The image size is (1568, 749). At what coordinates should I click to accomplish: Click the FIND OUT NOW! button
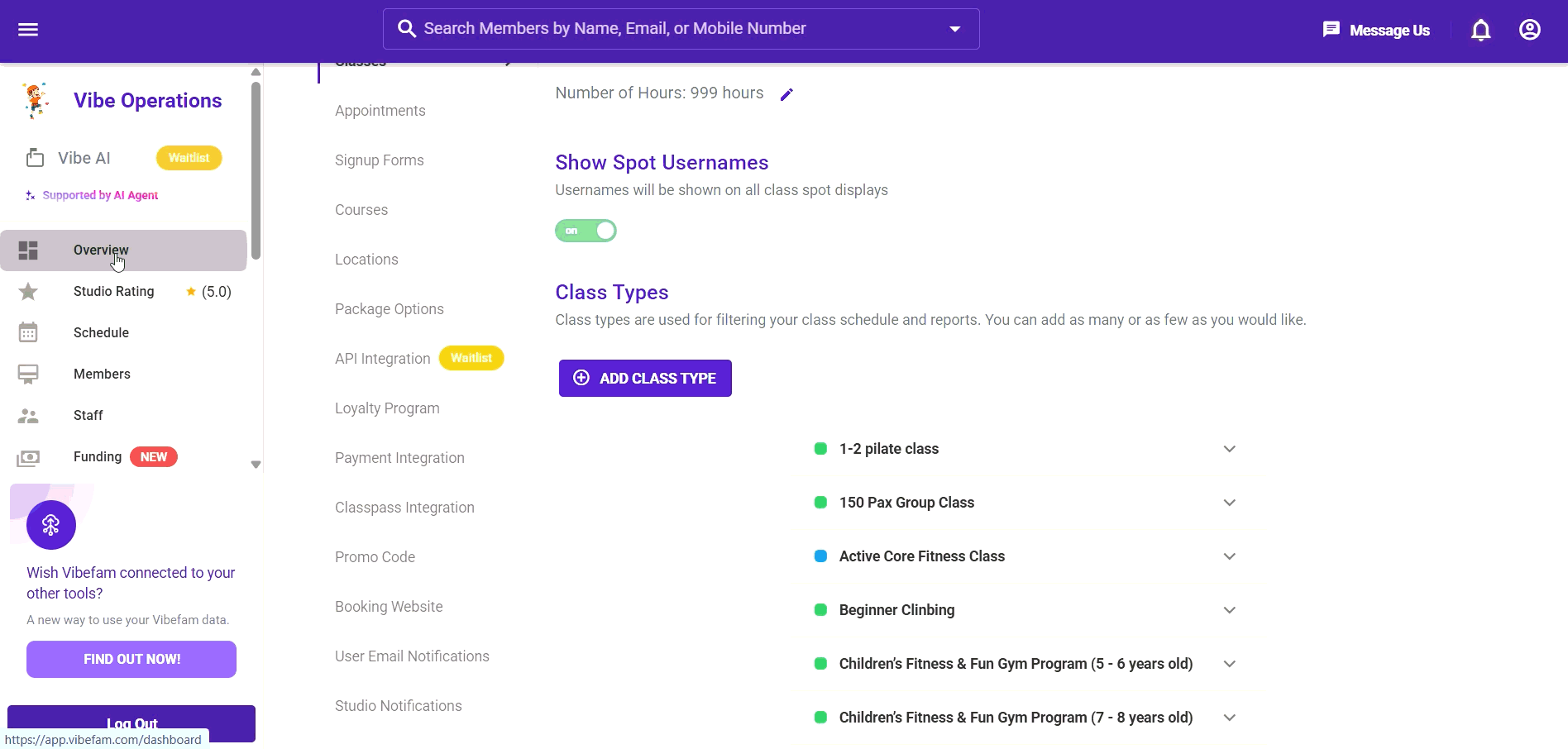coord(131,659)
